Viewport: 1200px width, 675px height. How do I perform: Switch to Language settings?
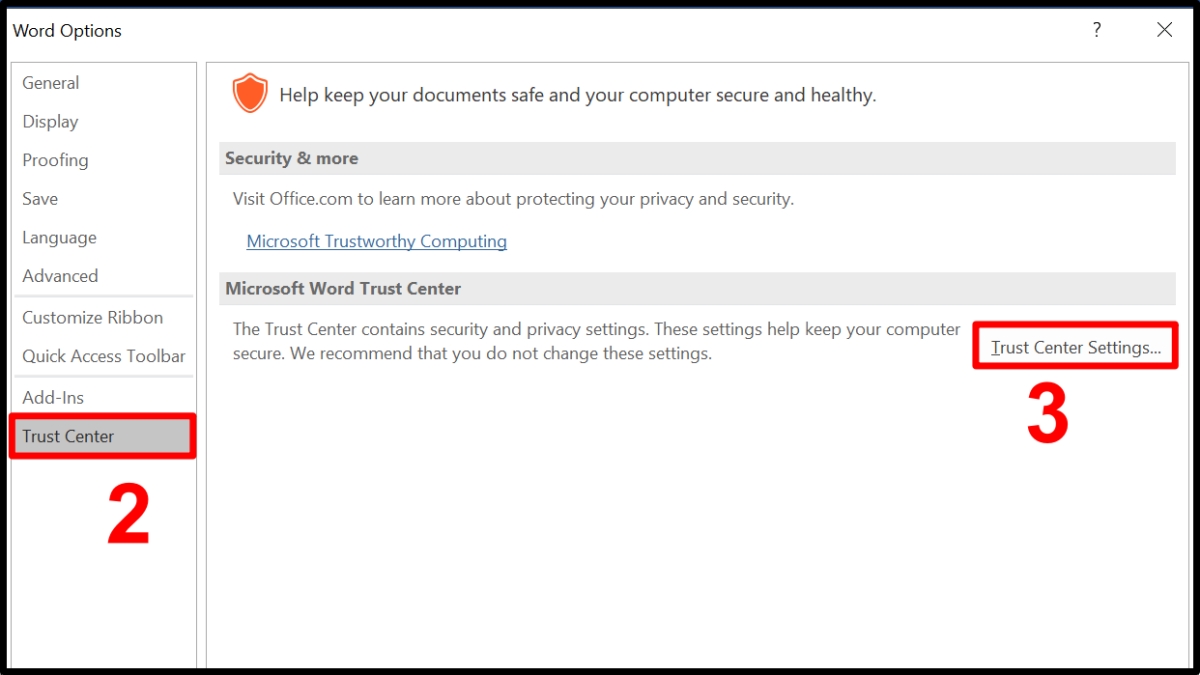click(x=59, y=238)
